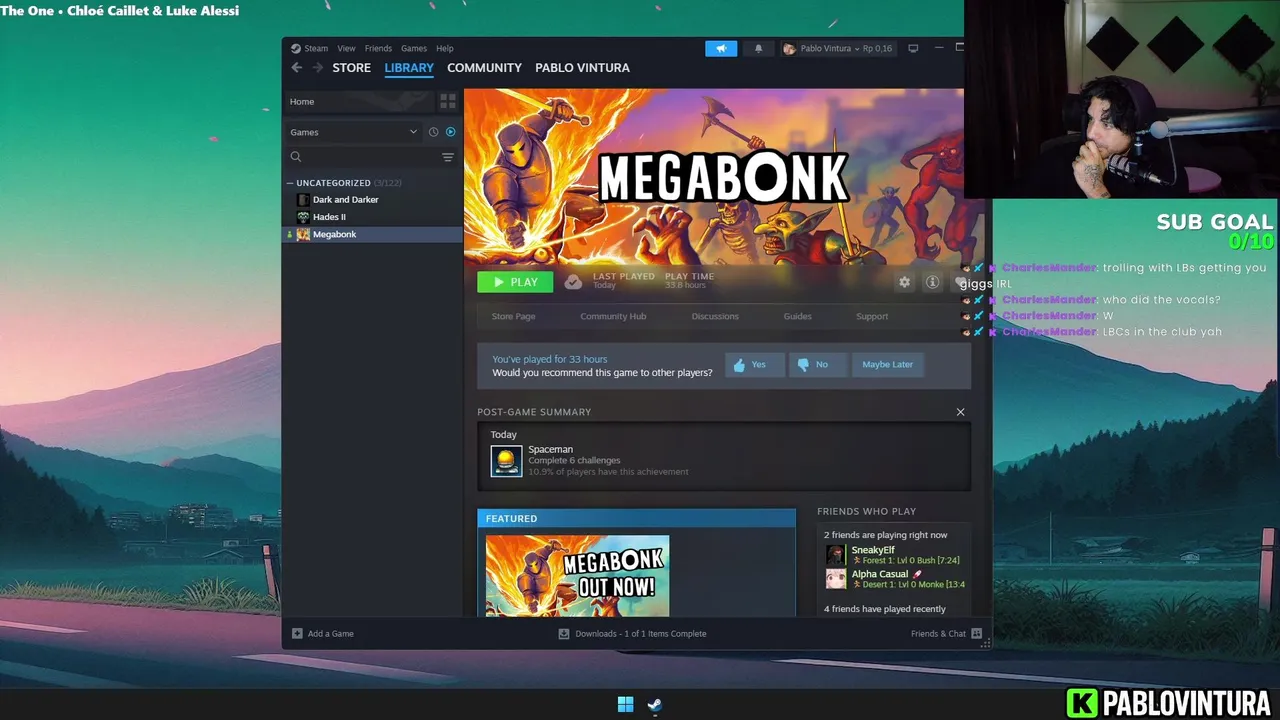Open Downloads 1 of 1 Items Complete

(641, 634)
